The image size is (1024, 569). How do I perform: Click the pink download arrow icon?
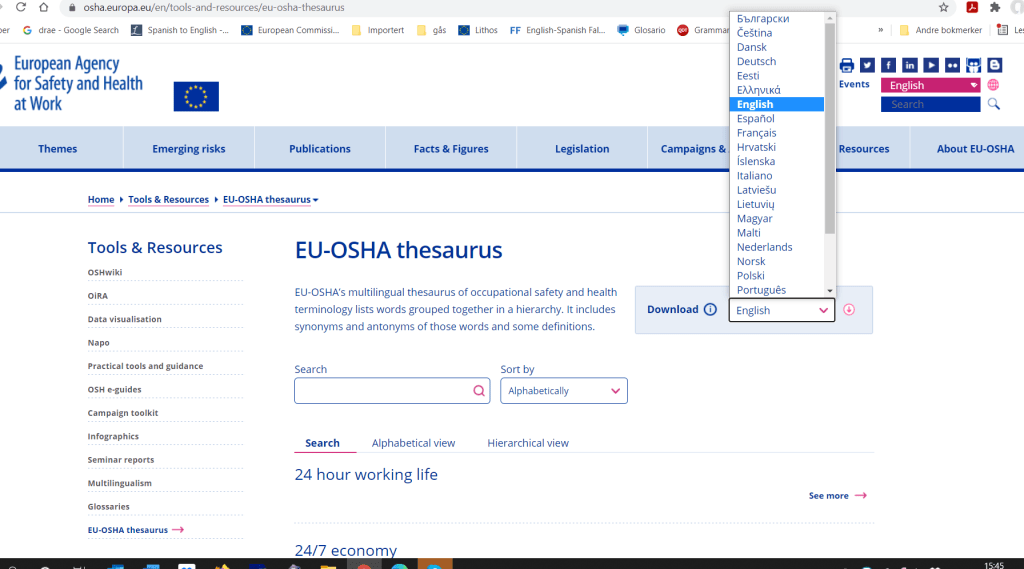pyautogui.click(x=849, y=310)
